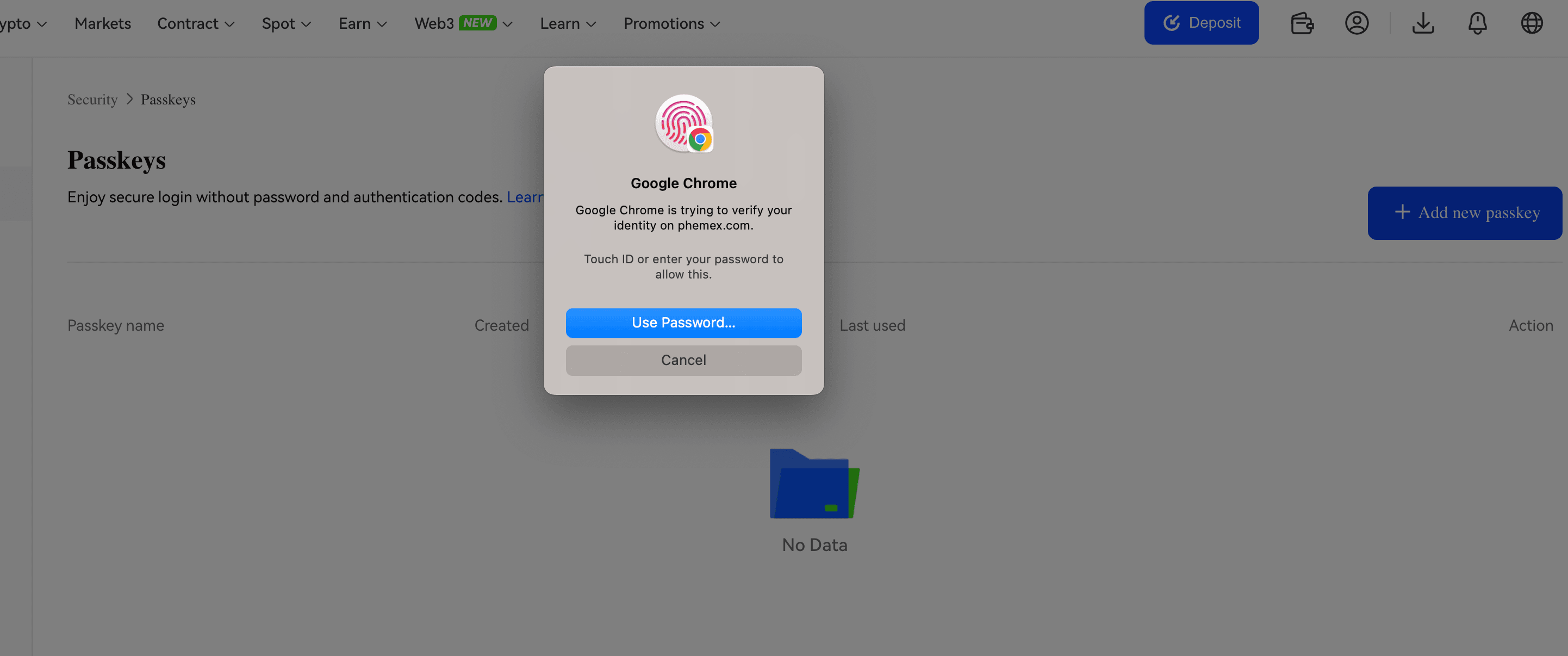Click the download app icon
Image resolution: width=1568 pixels, height=656 pixels.
point(1422,23)
